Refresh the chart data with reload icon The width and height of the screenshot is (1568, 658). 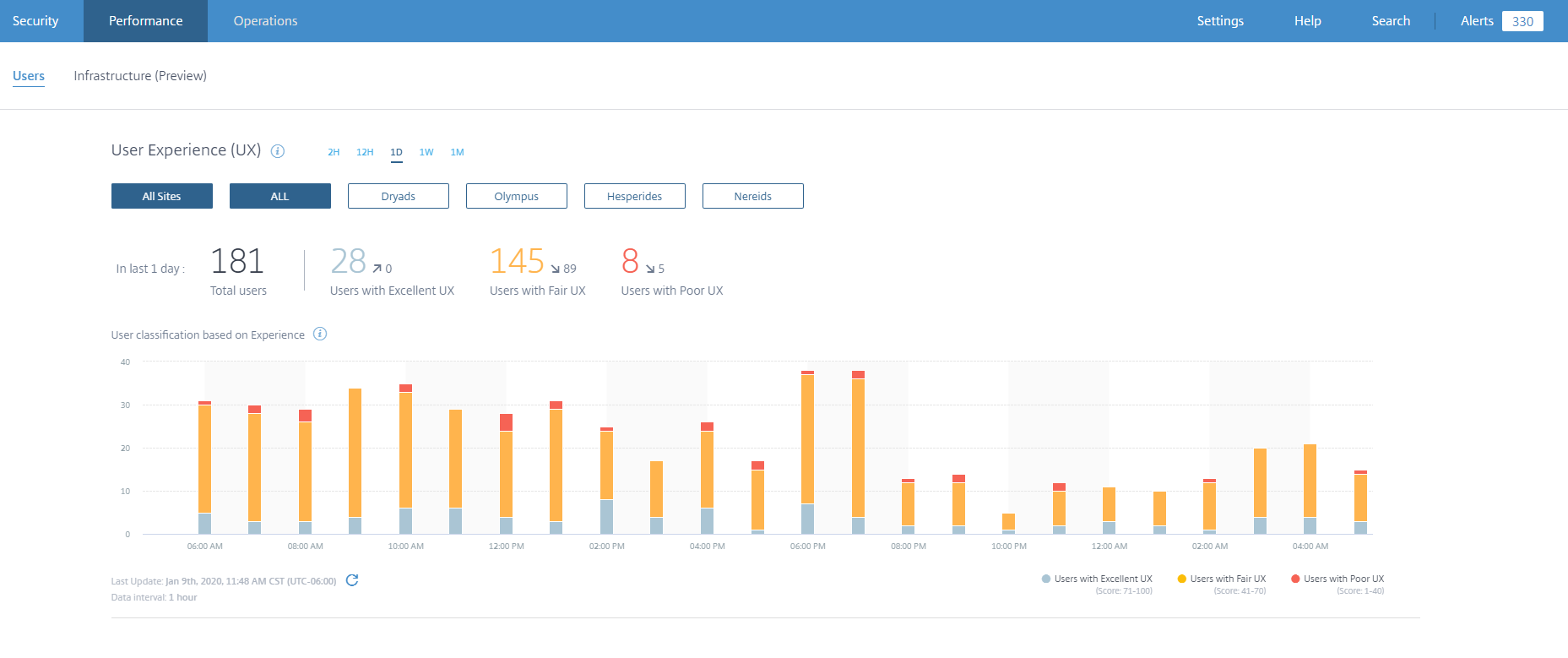(352, 580)
